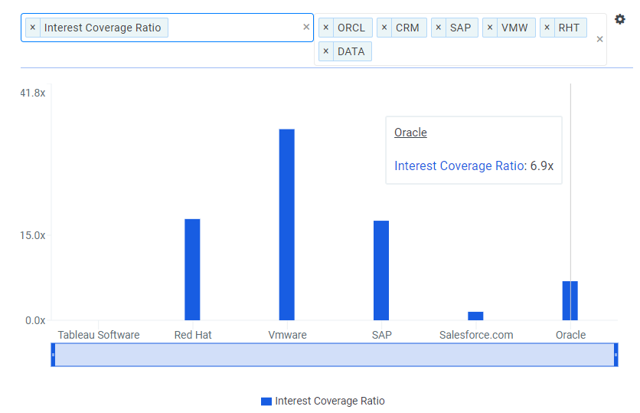Remove the CRM ticker tag
Screen dimensions: 640x413
(384, 28)
